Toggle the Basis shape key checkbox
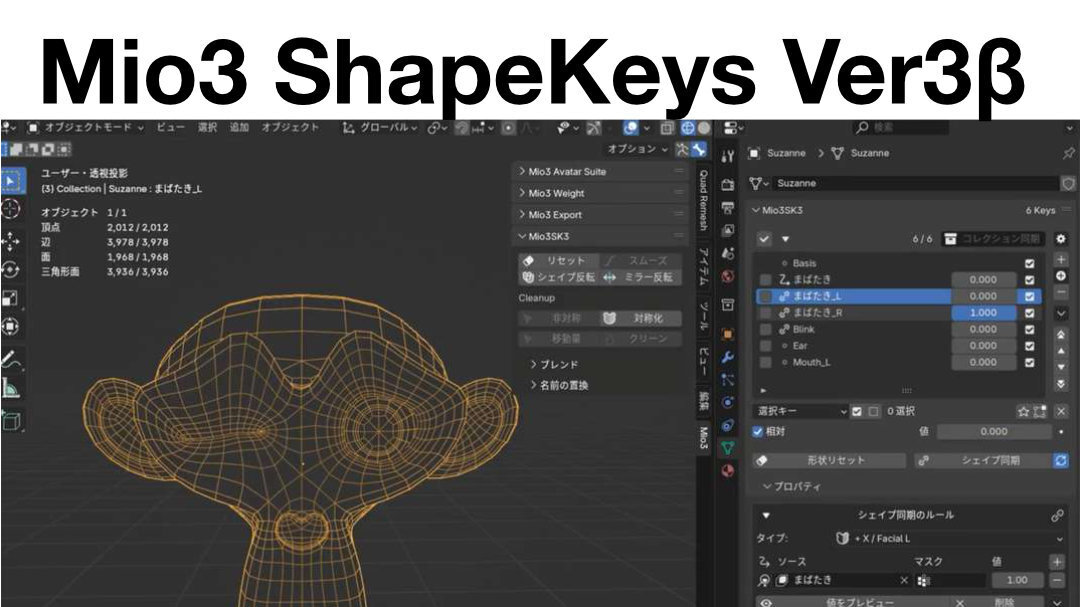The image size is (1080, 607). click(x=1029, y=263)
